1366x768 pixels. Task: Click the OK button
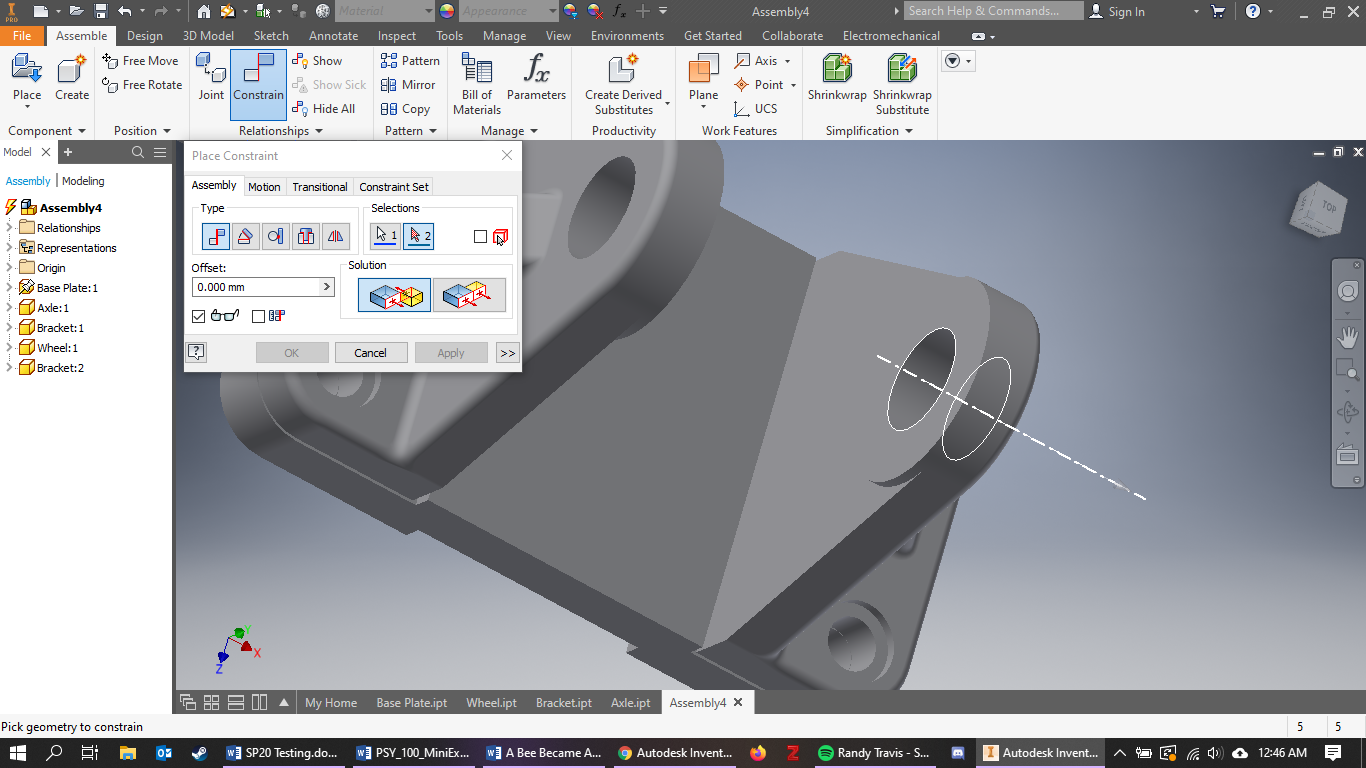point(292,353)
